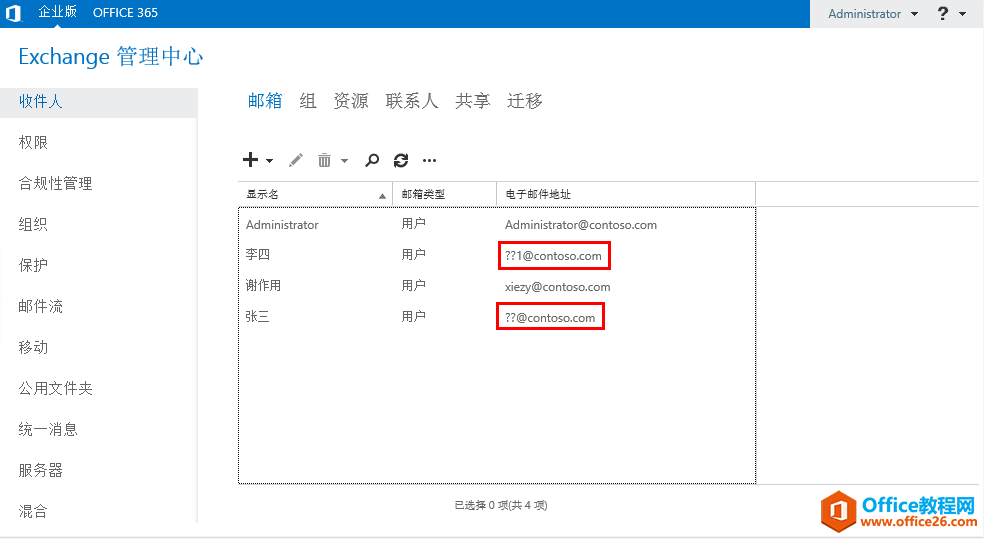The width and height of the screenshot is (984, 539).
Task: Open the more options ellipsis icon
Action: coord(430,160)
